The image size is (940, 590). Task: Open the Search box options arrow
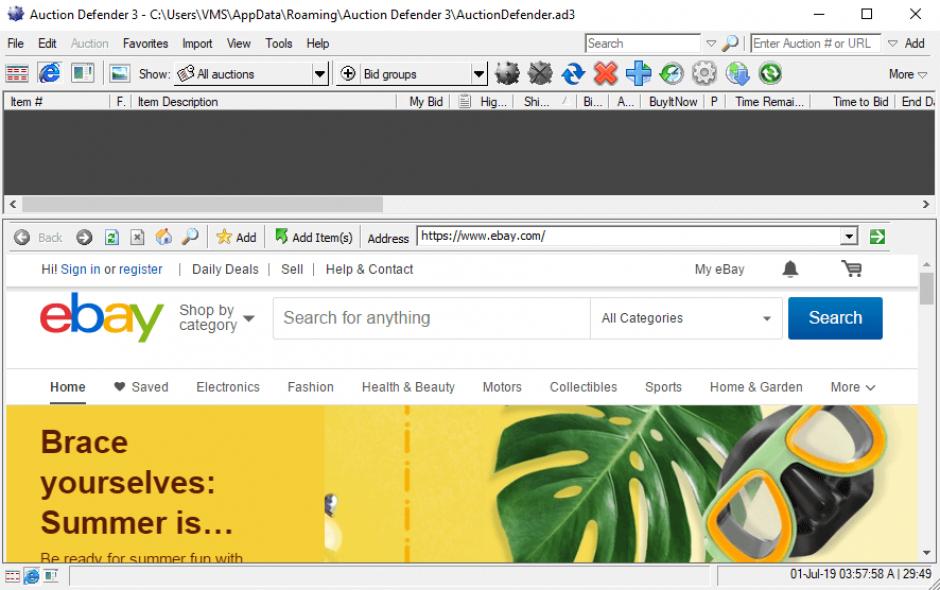(x=711, y=43)
